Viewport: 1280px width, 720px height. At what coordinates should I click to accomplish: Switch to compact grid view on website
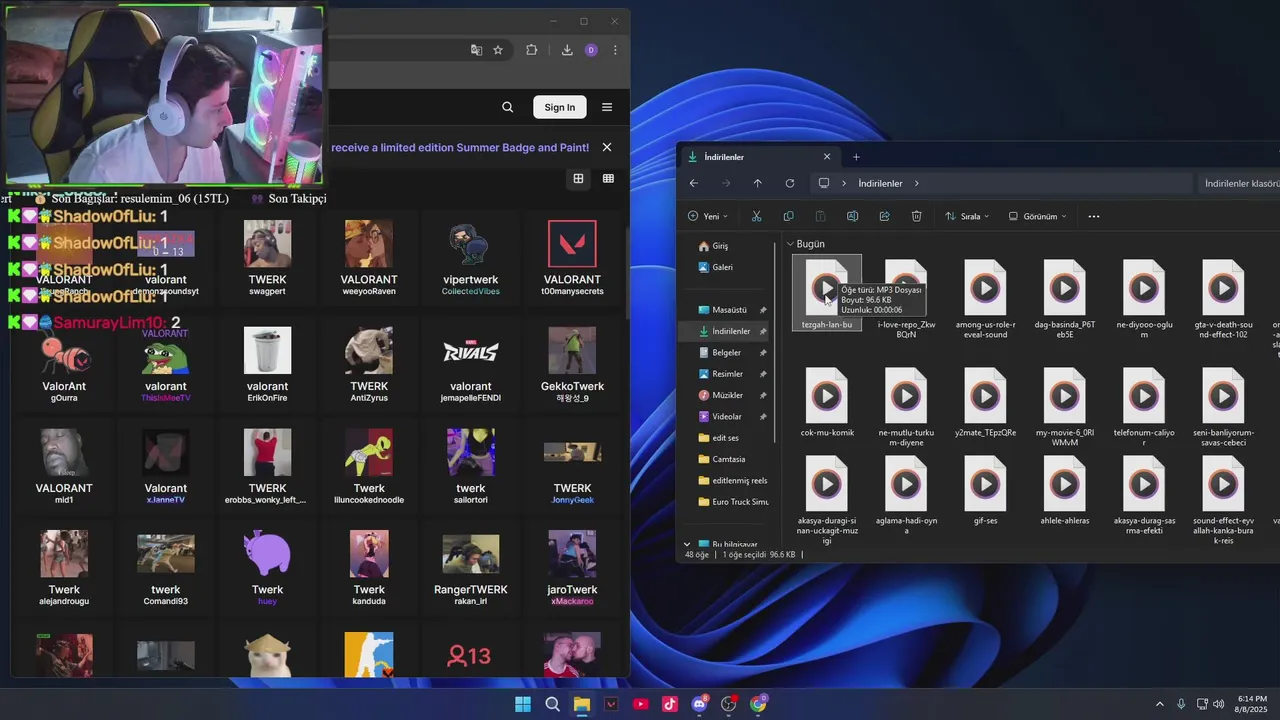(x=608, y=178)
